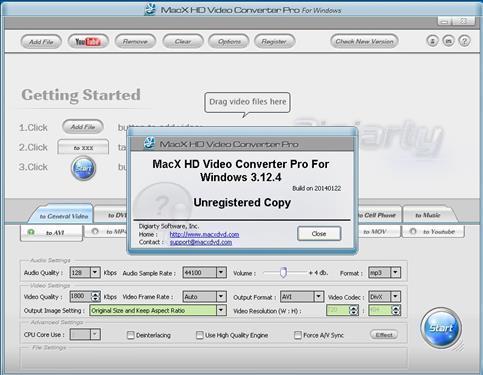Image resolution: width=483 pixels, height=375 pixels.
Task: Adjust the Video Quality spinner arrows
Action: point(96,296)
